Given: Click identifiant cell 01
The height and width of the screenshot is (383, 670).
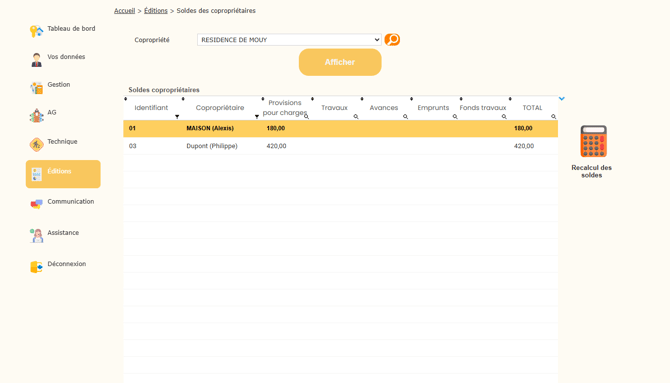Looking at the screenshot, I should (132, 128).
